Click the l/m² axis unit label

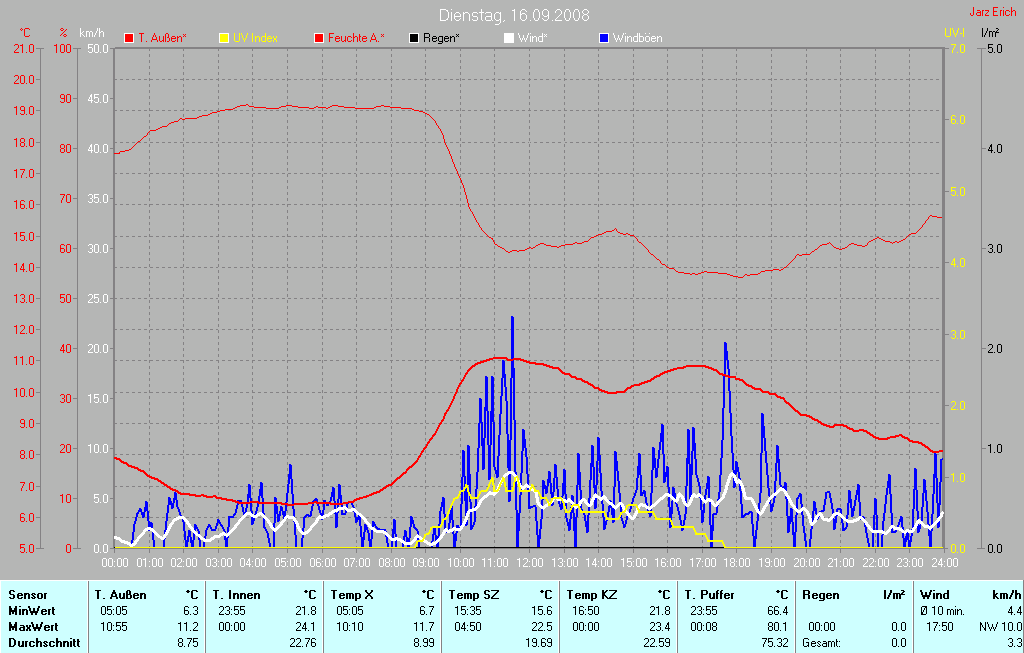[x=990, y=33]
